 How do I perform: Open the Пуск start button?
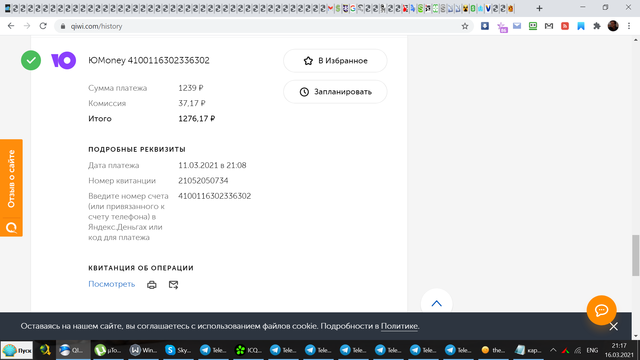pos(17,350)
